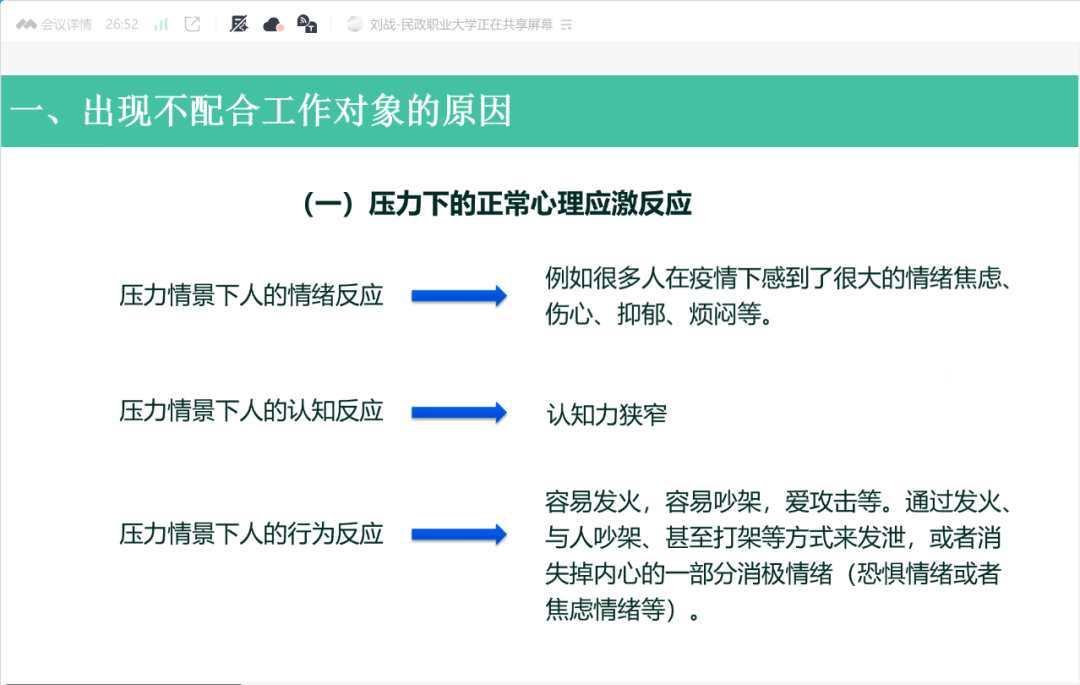Click the Tencent Meeting logo icon

tap(27, 24)
